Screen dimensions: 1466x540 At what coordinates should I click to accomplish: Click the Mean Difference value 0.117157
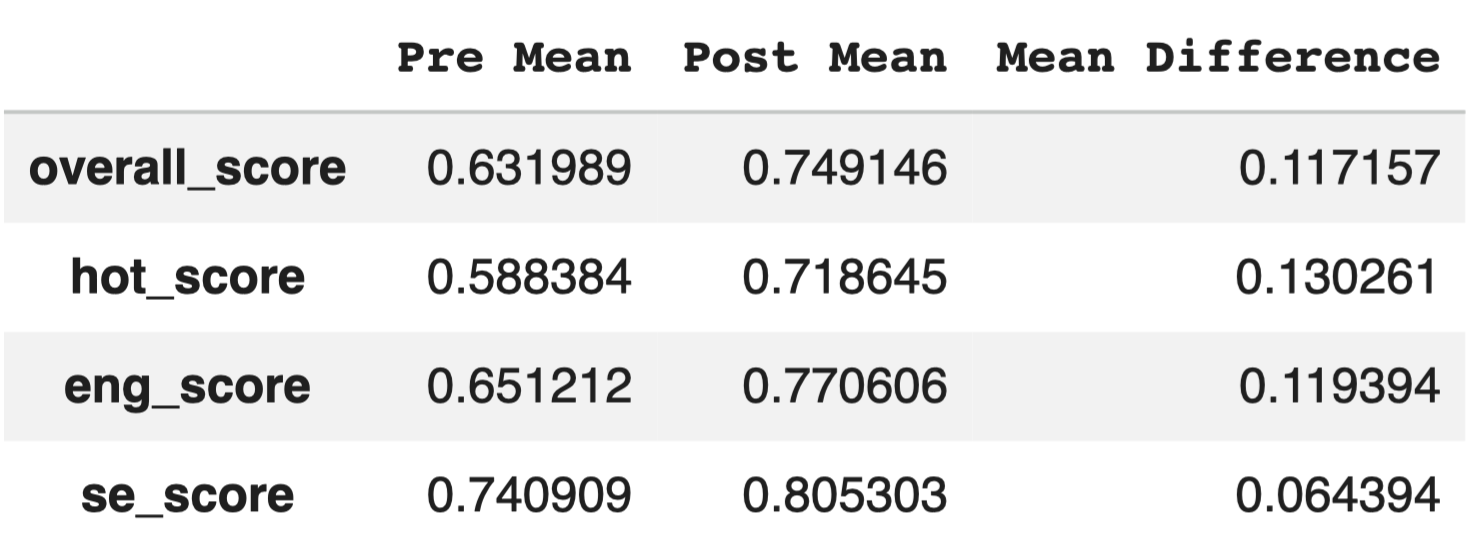[x=1339, y=168]
